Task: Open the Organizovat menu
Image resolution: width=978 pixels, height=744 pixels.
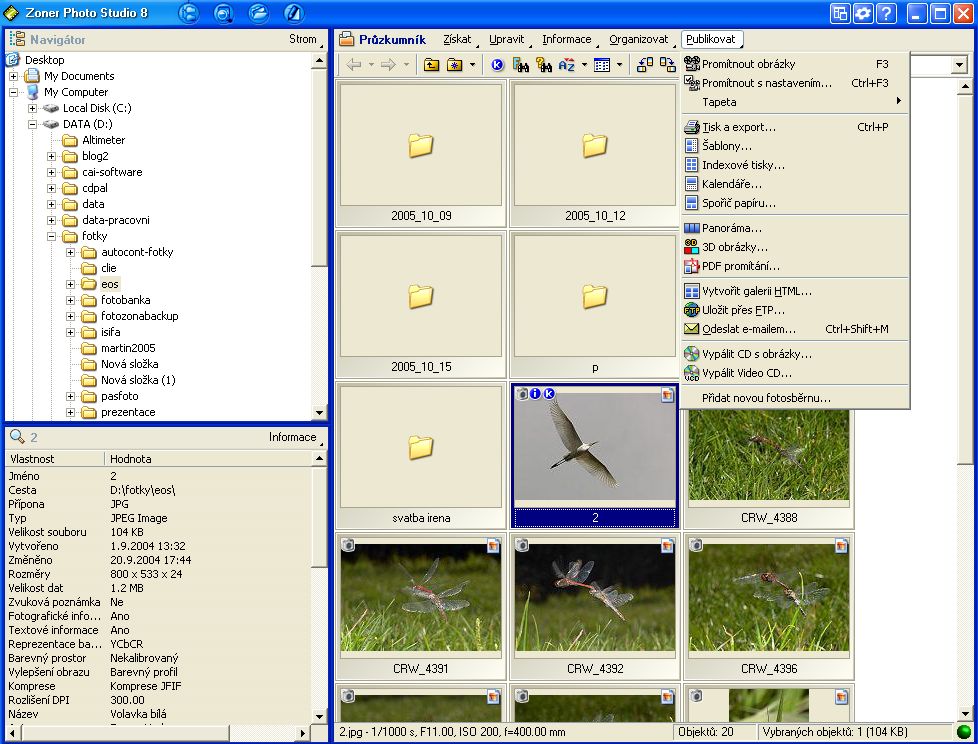Action: [639, 39]
